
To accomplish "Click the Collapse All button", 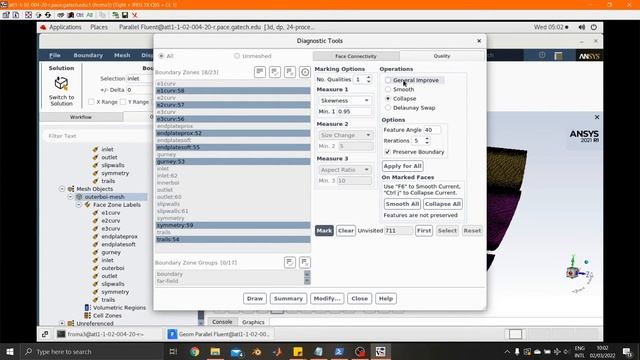I will (442, 204).
